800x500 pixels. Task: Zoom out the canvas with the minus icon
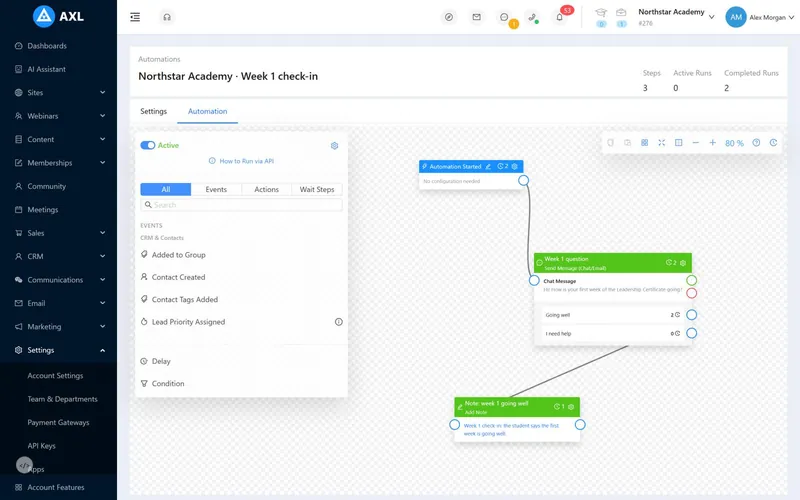click(695, 143)
